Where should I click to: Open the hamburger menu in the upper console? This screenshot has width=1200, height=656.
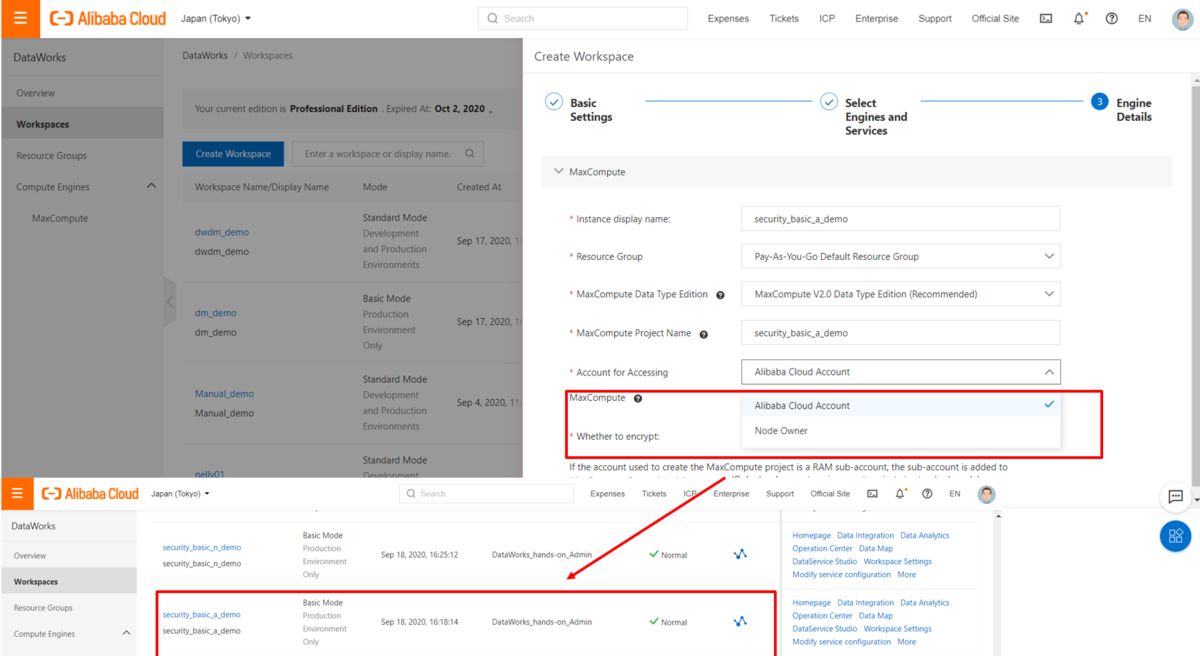pos(20,18)
